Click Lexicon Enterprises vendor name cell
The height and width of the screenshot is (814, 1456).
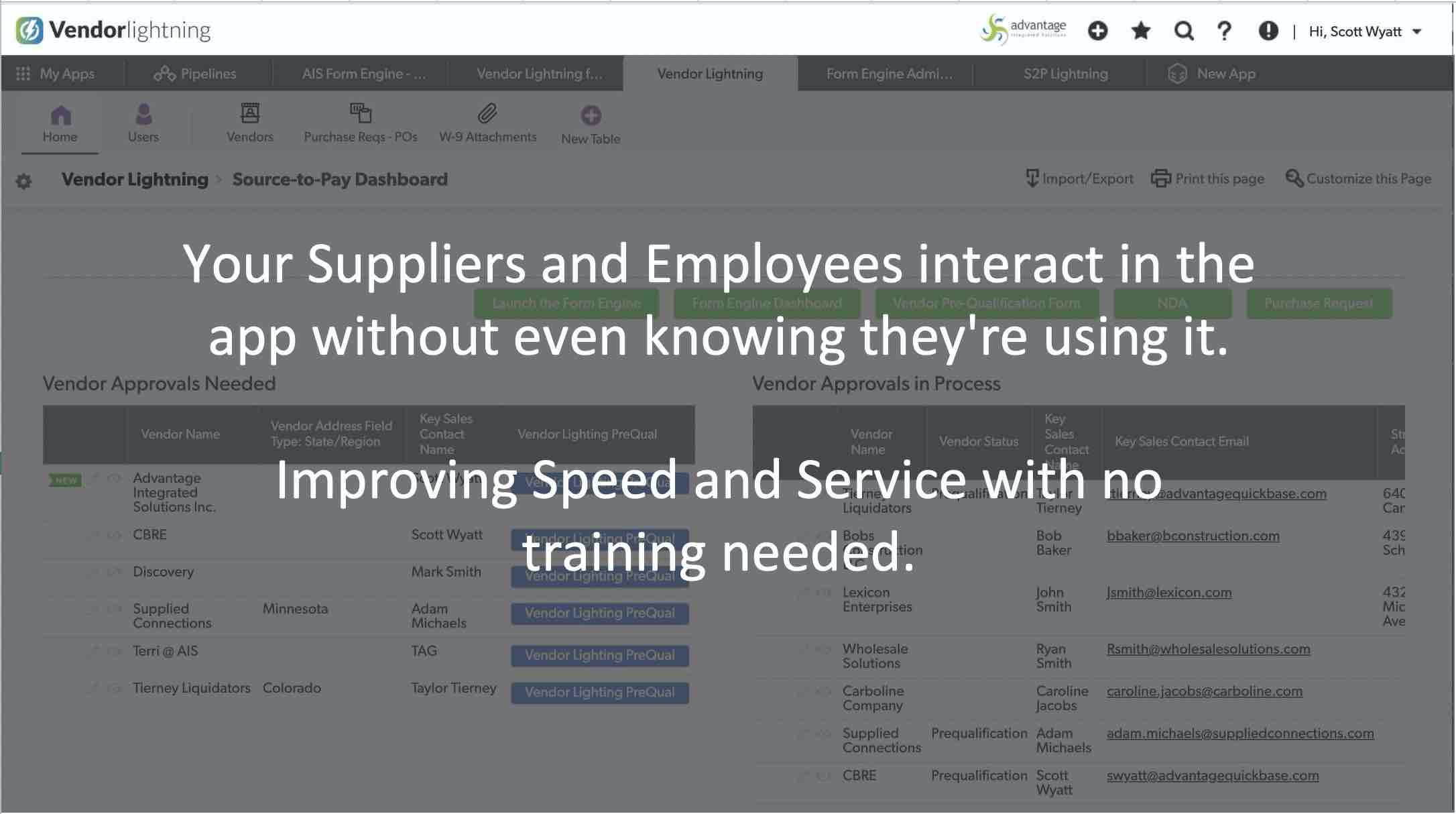(x=877, y=600)
